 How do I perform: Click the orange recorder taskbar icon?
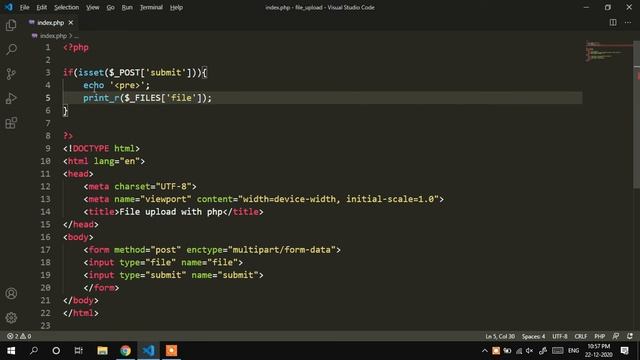pos(171,351)
